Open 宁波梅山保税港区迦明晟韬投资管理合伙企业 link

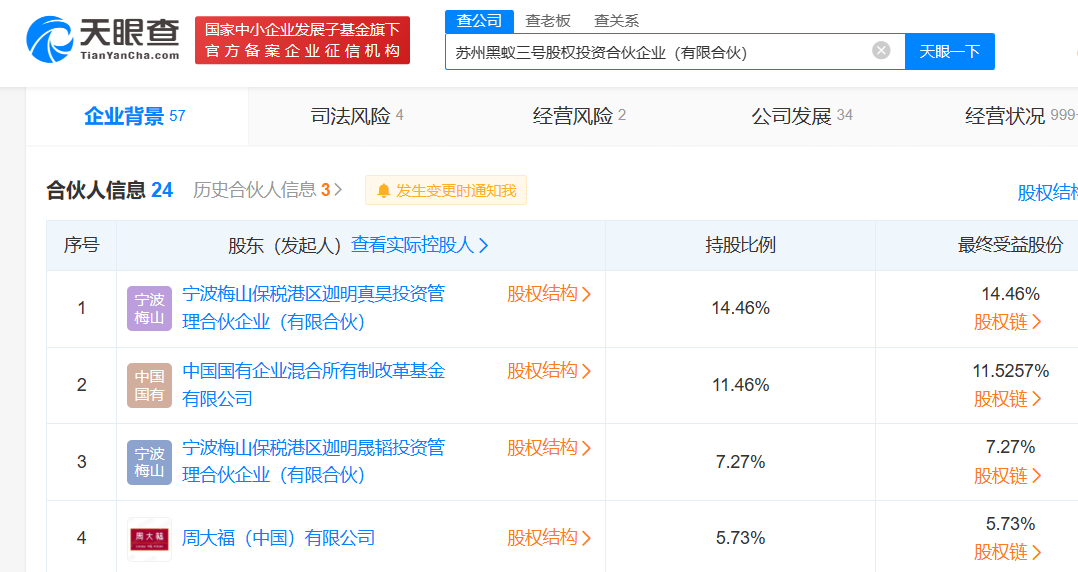click(314, 461)
